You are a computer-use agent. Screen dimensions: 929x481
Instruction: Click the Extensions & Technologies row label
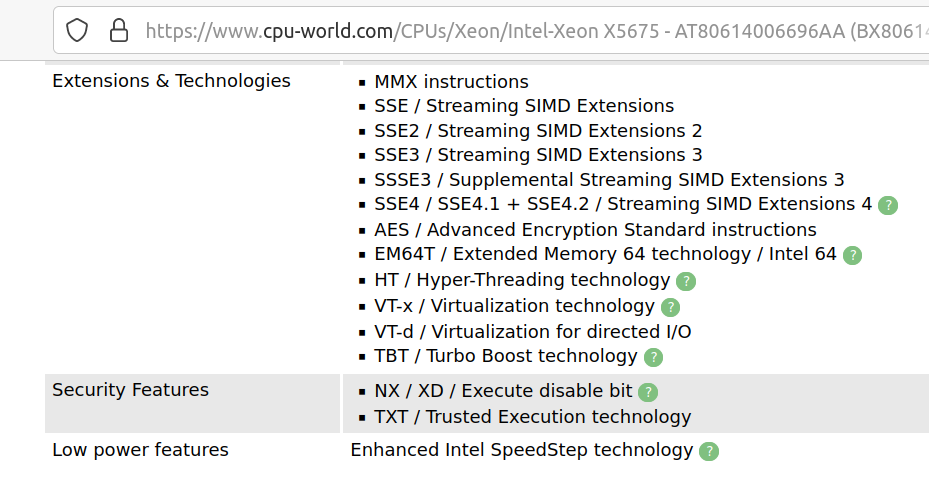171,81
